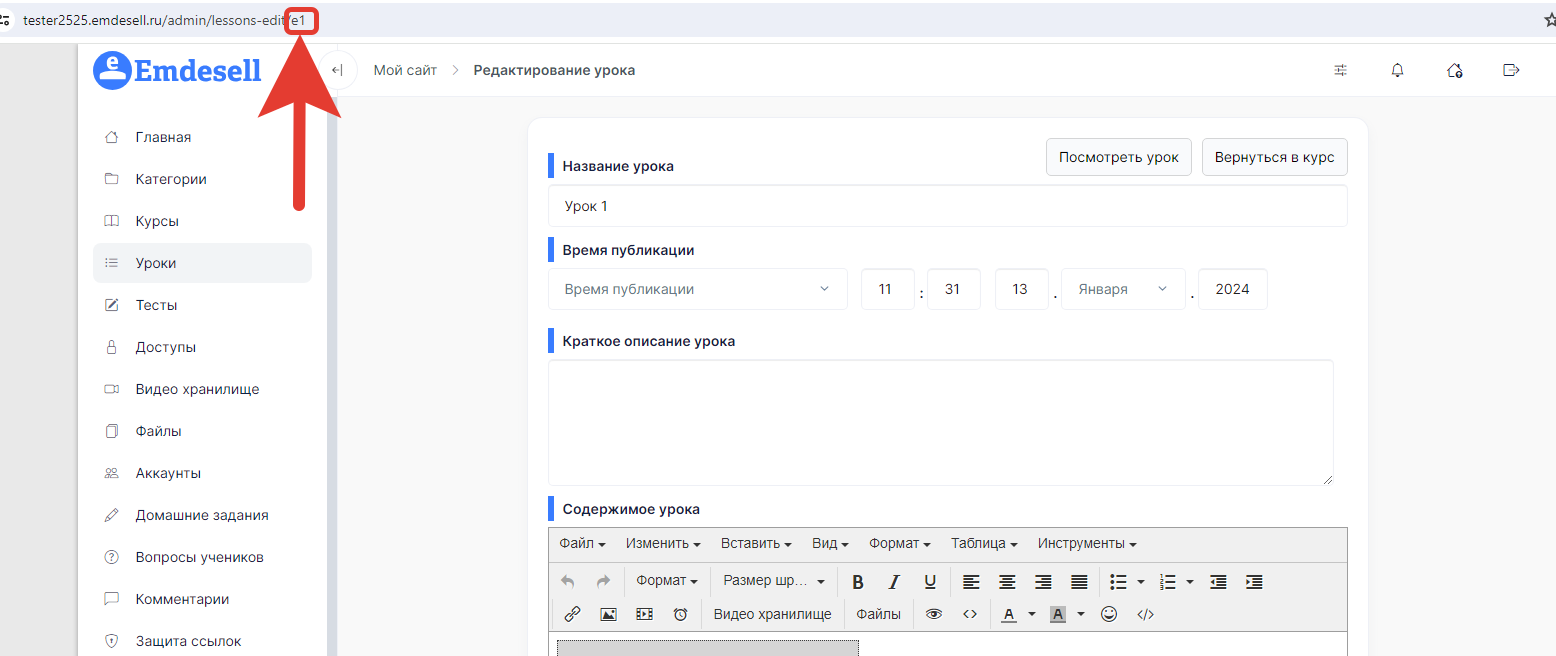Image resolution: width=1556 pixels, height=656 pixels.
Task: Open the Формат style dropdown in toolbar
Action: tap(667, 581)
